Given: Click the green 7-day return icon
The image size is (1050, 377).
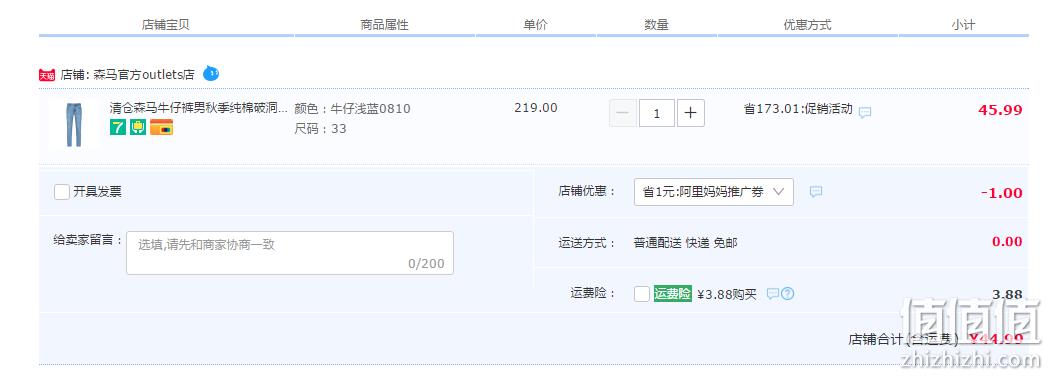Looking at the screenshot, I should coord(118,127).
